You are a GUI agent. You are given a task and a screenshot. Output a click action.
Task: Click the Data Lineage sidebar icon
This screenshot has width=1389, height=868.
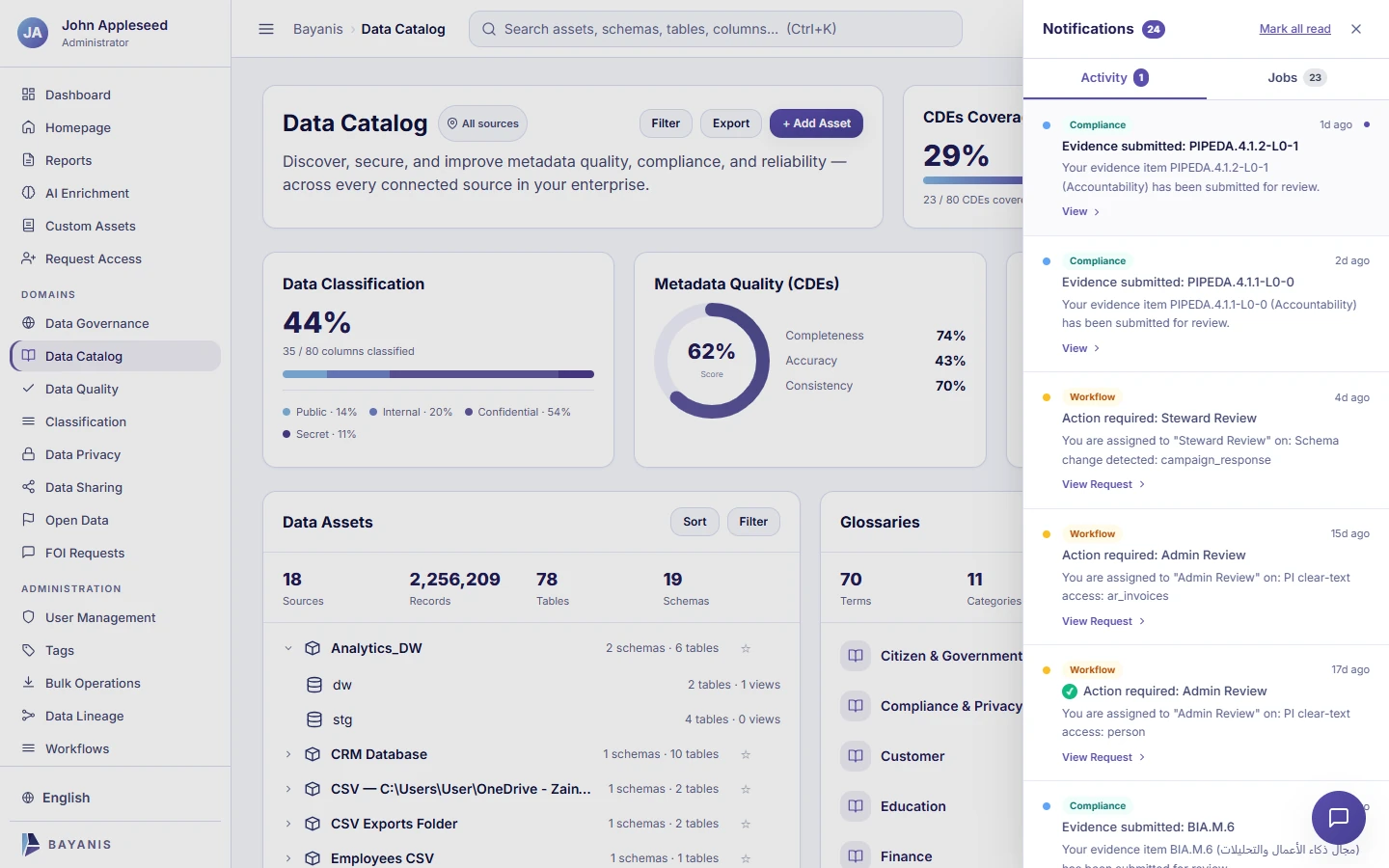tap(29, 716)
